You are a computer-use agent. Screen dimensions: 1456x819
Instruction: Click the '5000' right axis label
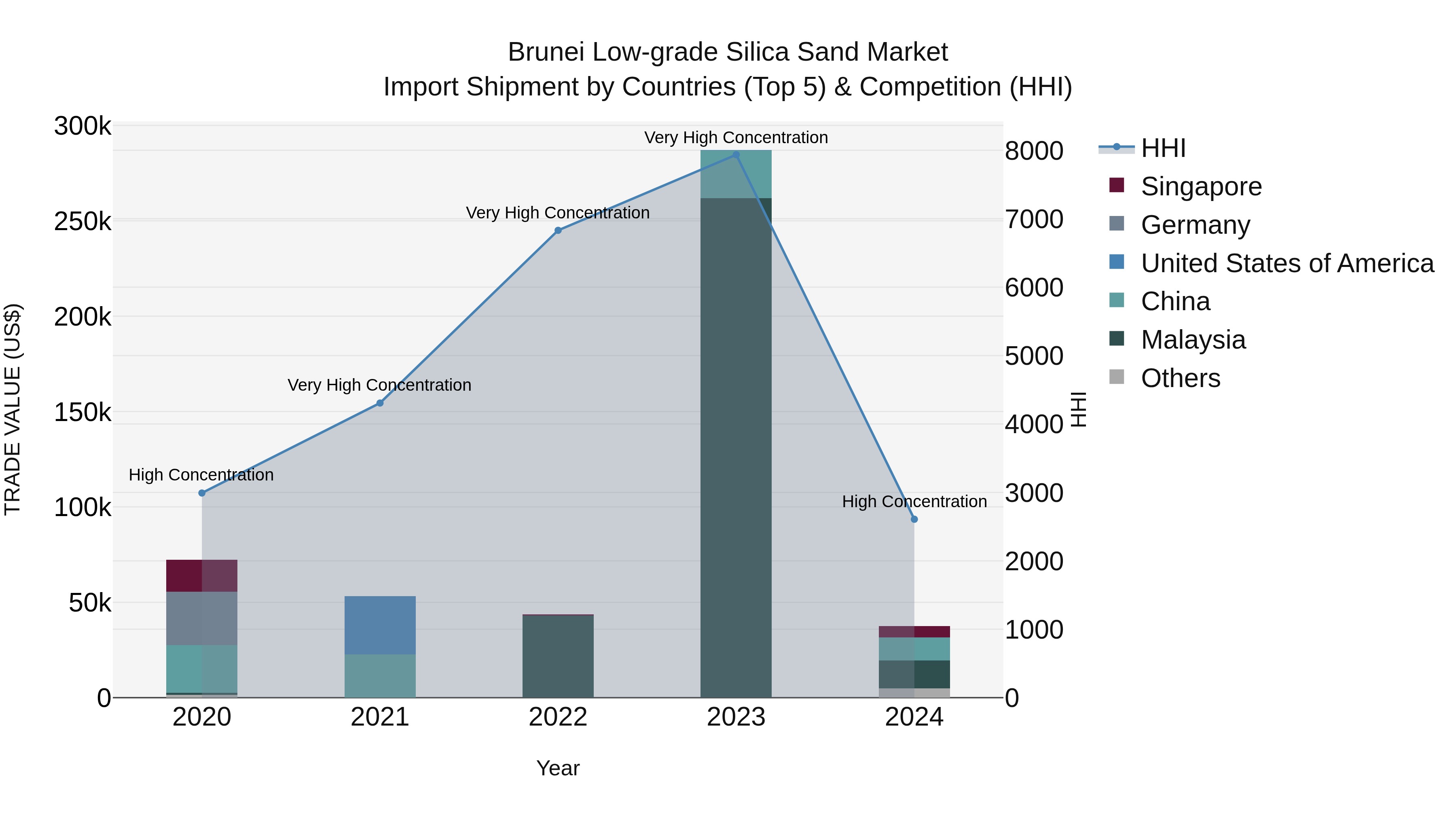click(x=1034, y=356)
